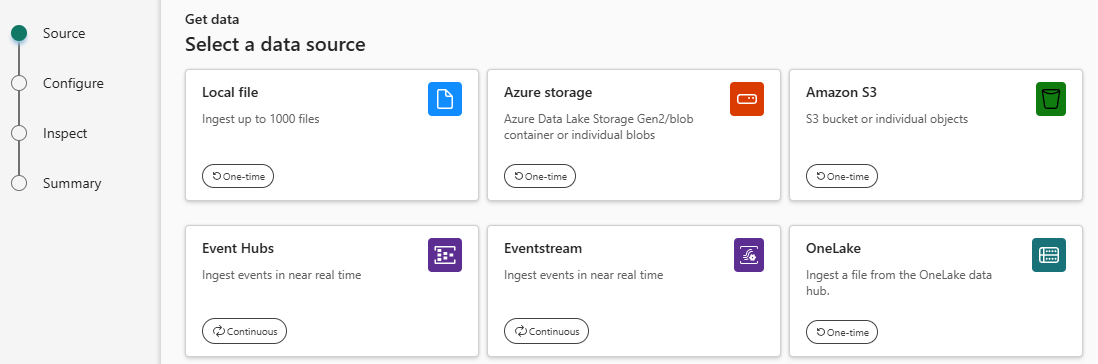Select the Summary step circle

click(19, 183)
